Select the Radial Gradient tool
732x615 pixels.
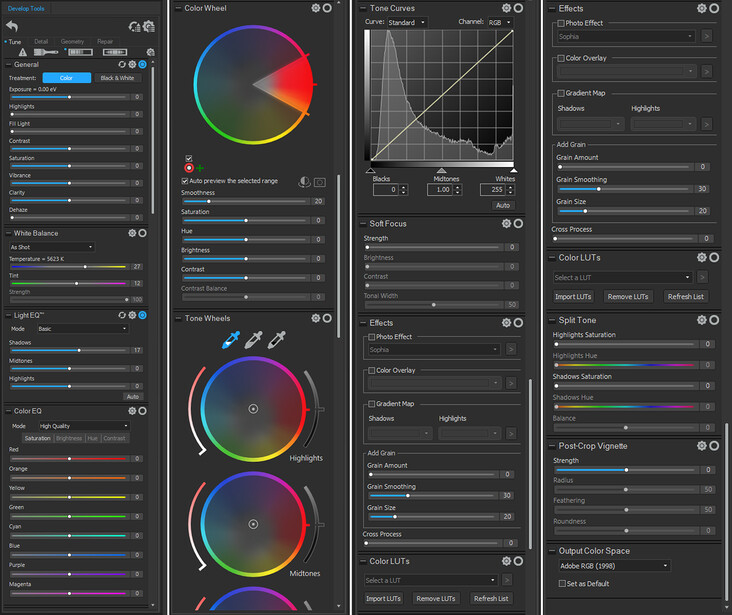[115, 52]
